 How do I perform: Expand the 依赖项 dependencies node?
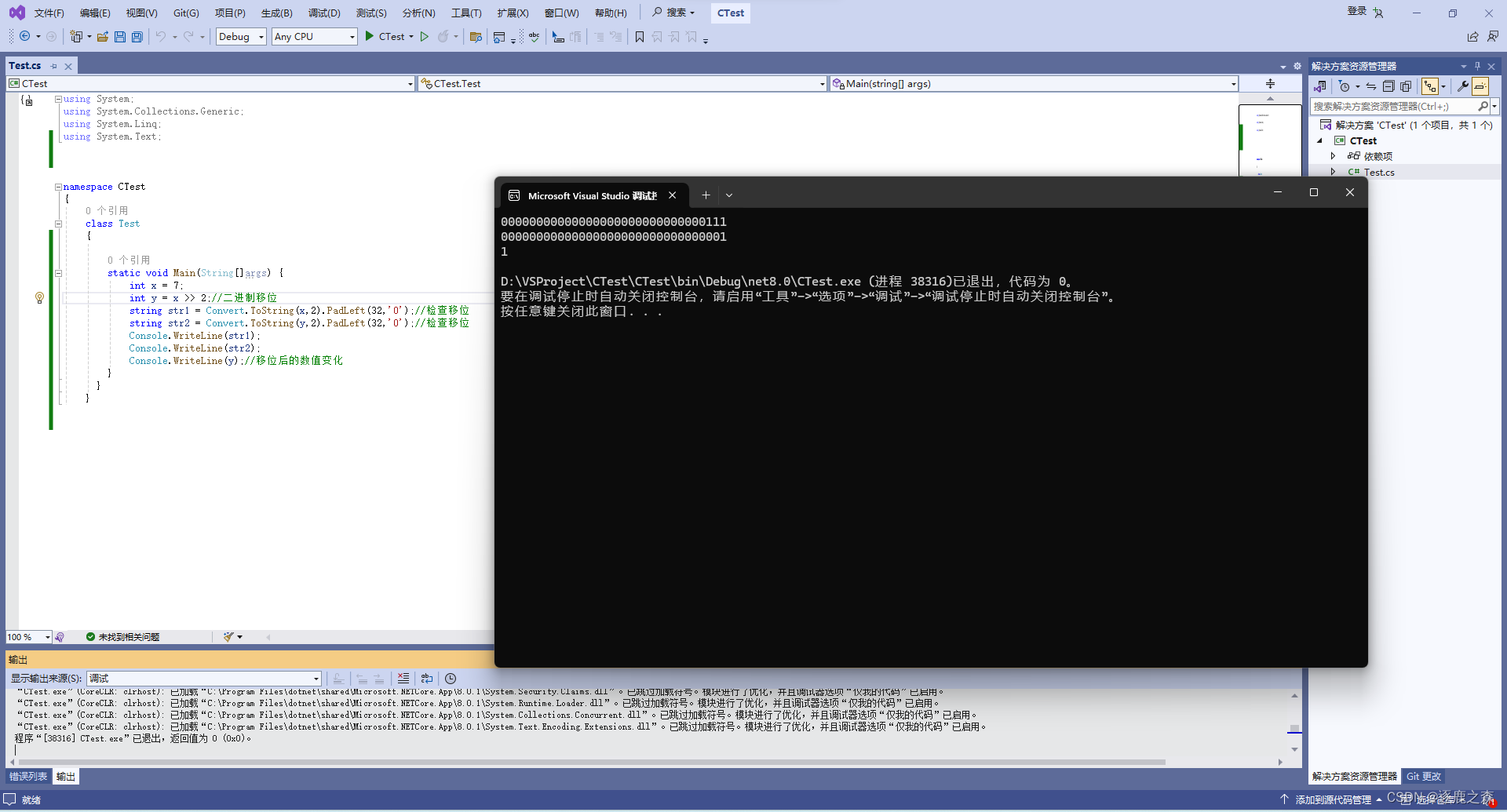(1333, 156)
